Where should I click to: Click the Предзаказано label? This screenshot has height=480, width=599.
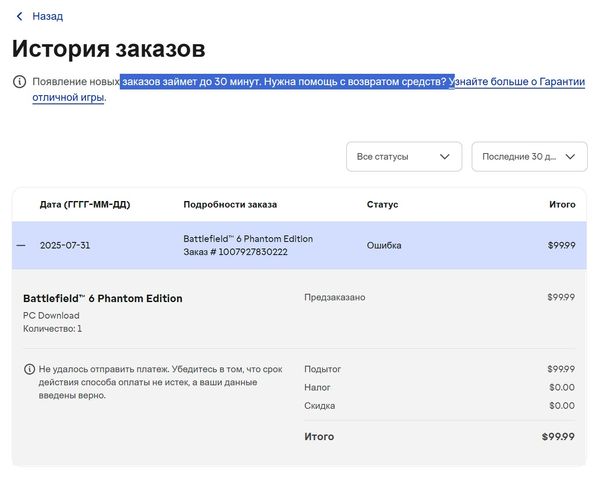coord(335,297)
